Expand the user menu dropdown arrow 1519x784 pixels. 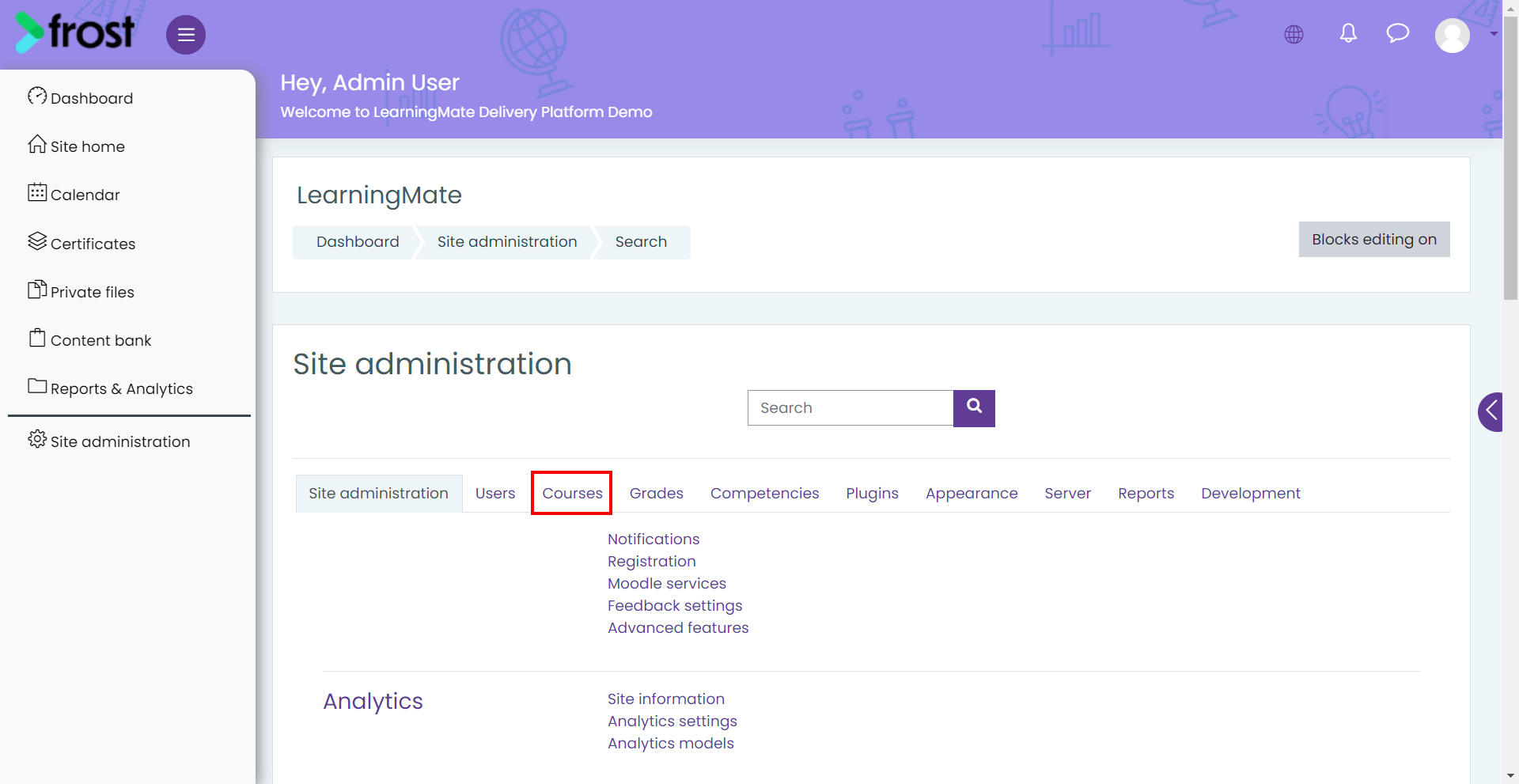[1494, 34]
